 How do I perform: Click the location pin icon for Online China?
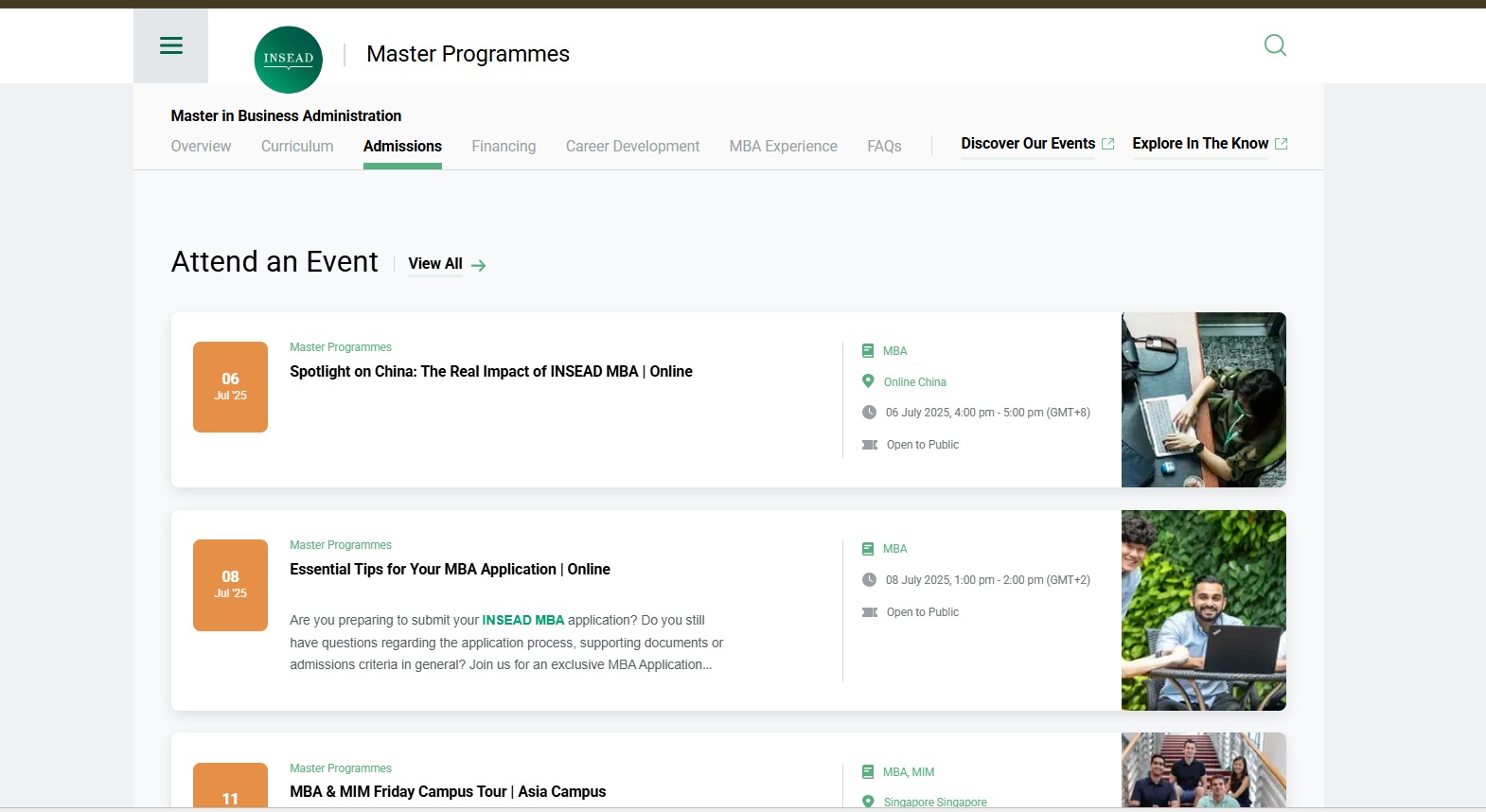(x=868, y=381)
